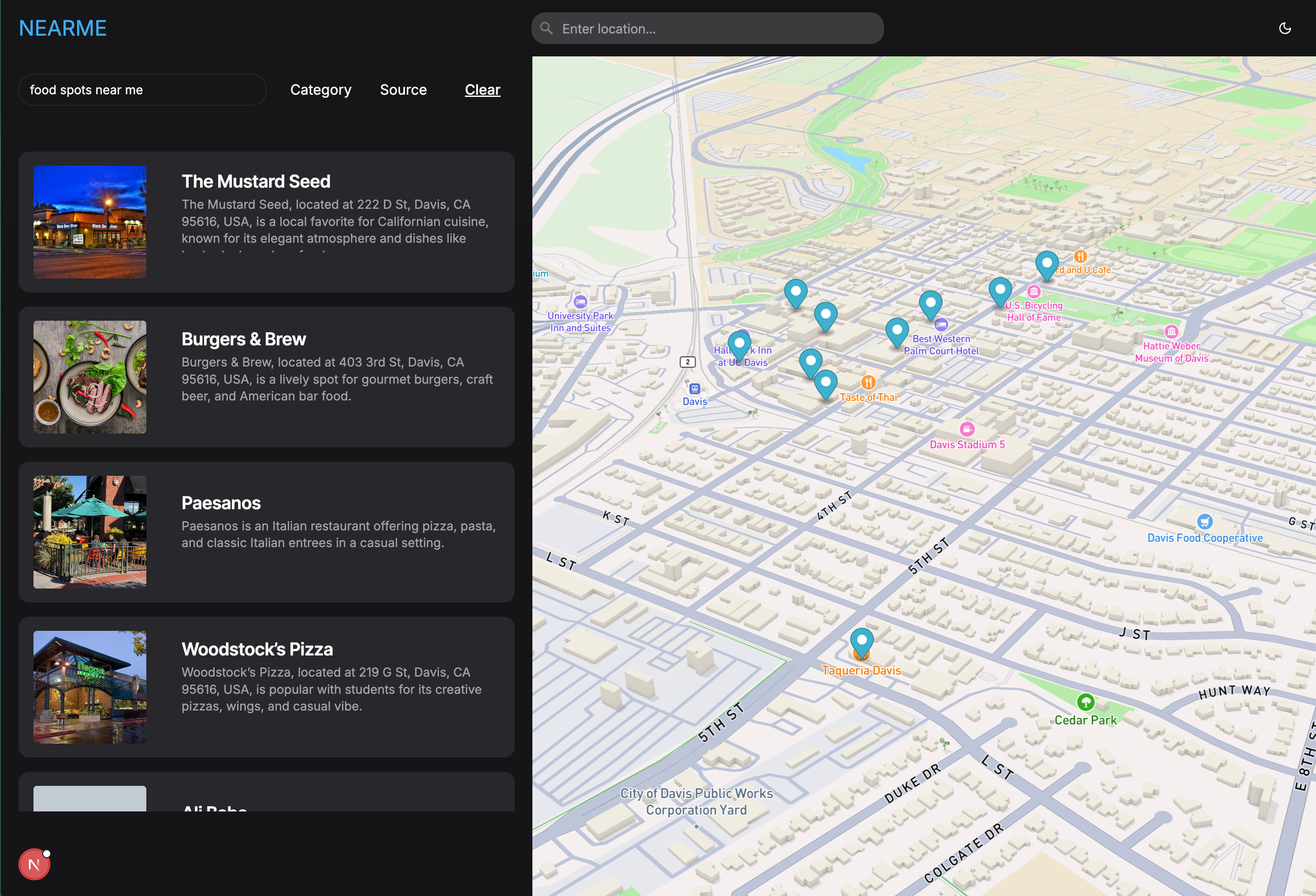Click the Davis Food Cooperative cart icon

click(x=1204, y=521)
